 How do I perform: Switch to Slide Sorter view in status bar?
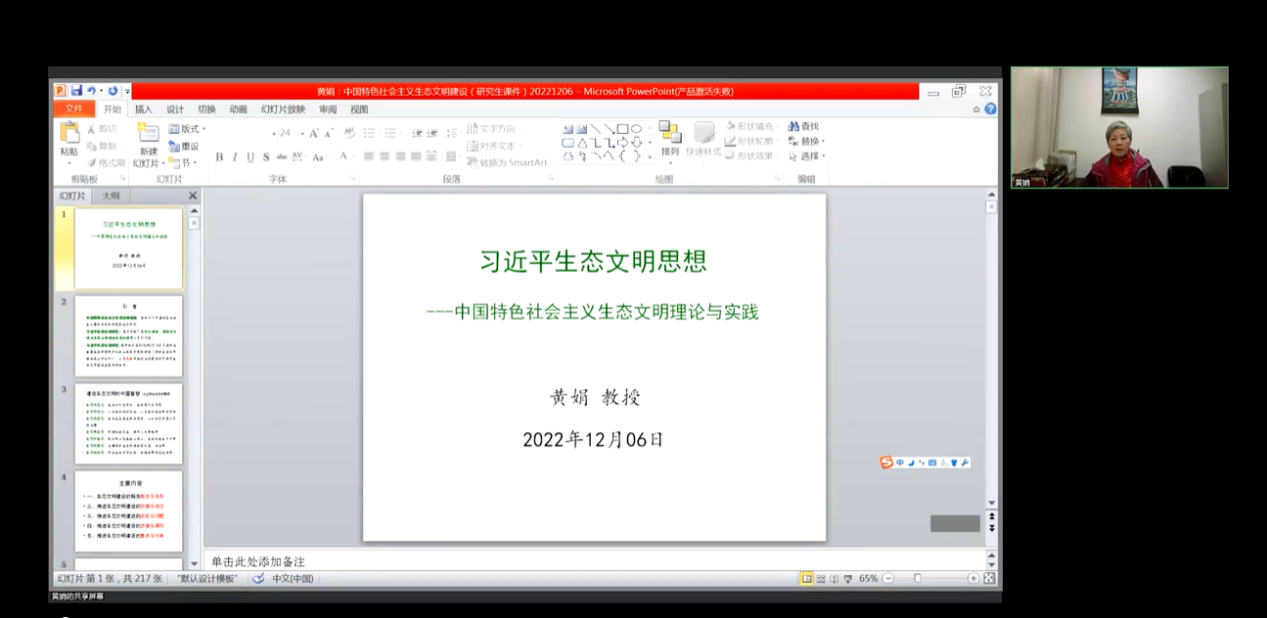820,579
